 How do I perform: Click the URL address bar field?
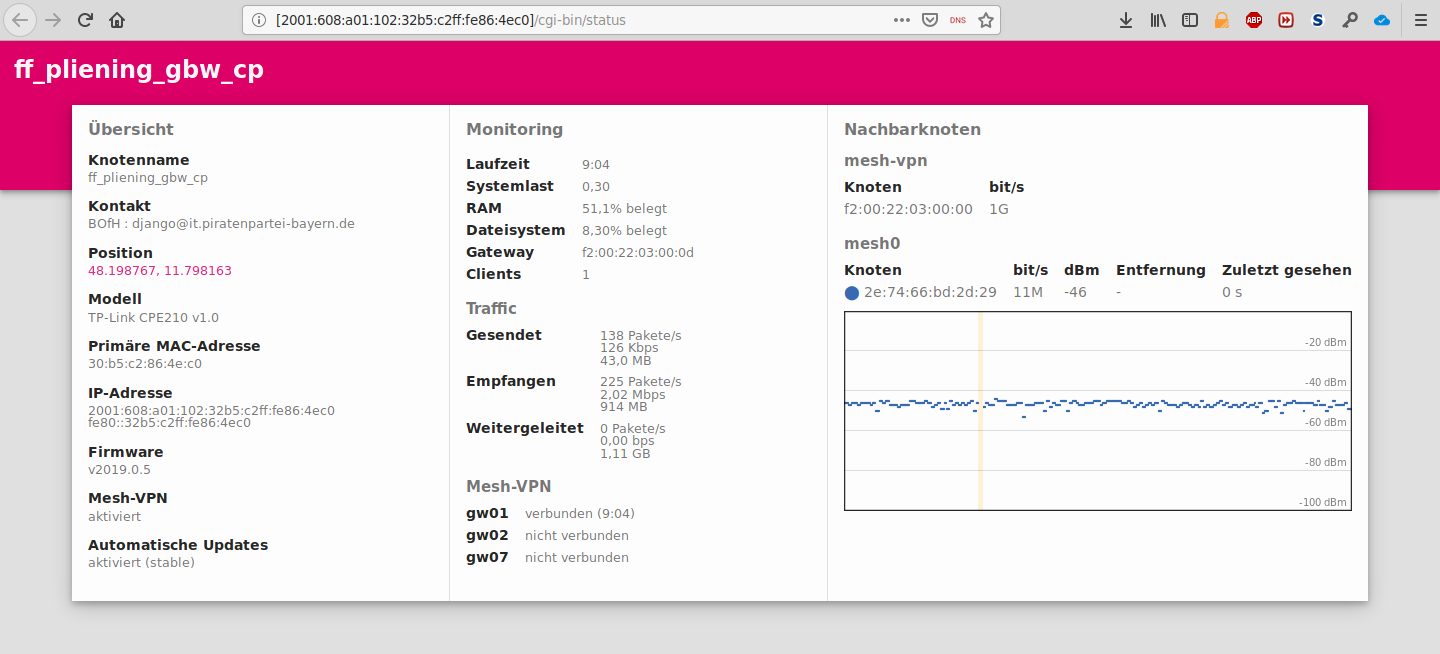[x=580, y=20]
